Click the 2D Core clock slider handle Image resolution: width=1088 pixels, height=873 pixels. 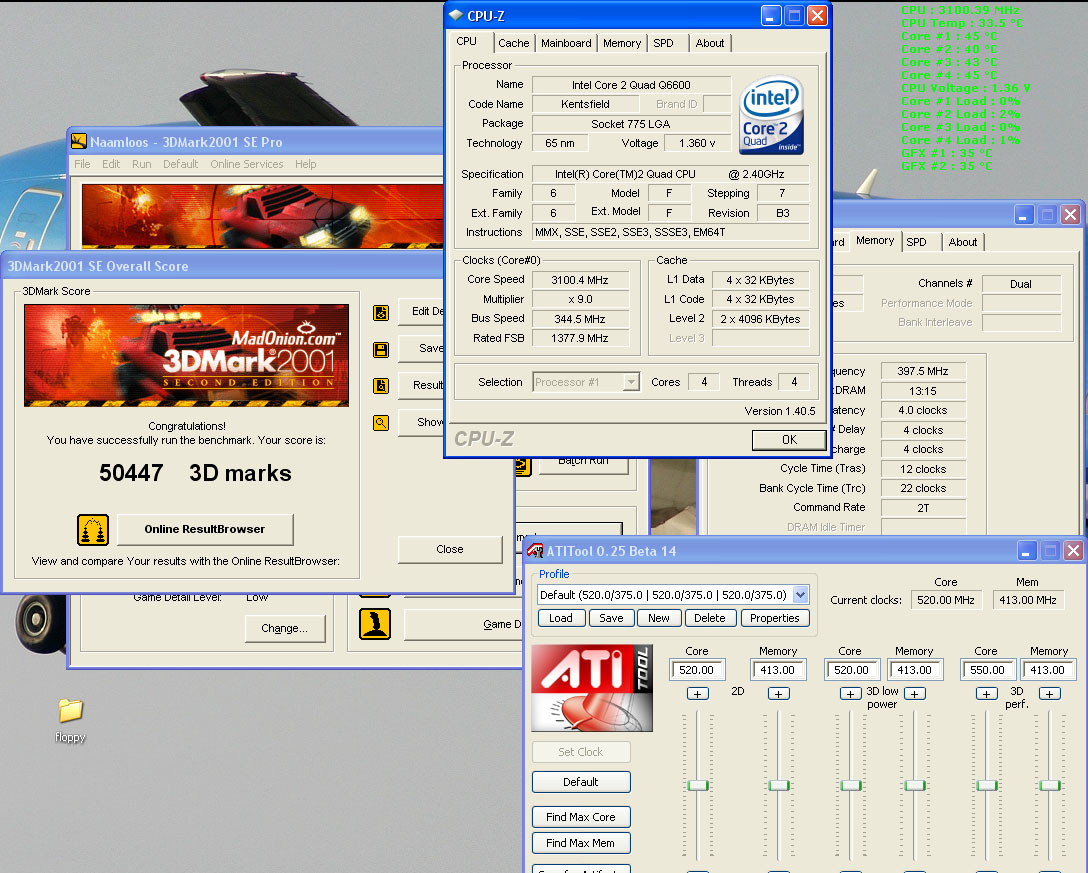(x=698, y=786)
